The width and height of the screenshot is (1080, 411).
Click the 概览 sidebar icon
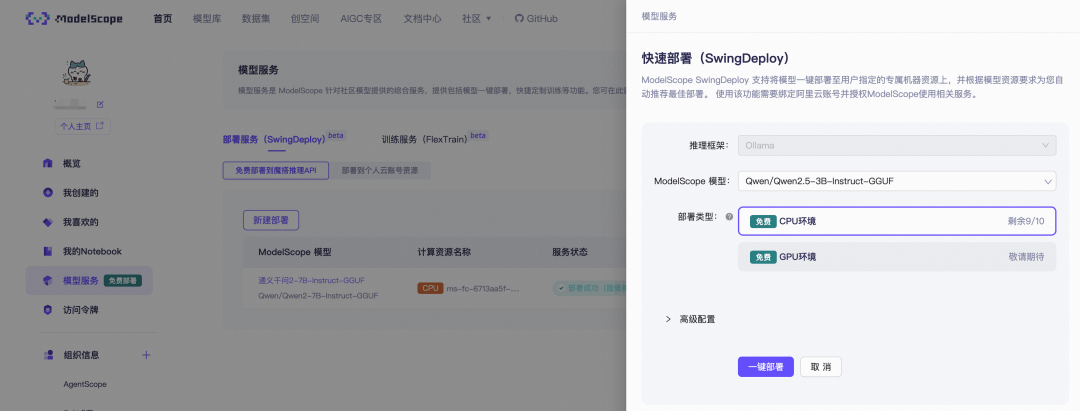pos(48,164)
